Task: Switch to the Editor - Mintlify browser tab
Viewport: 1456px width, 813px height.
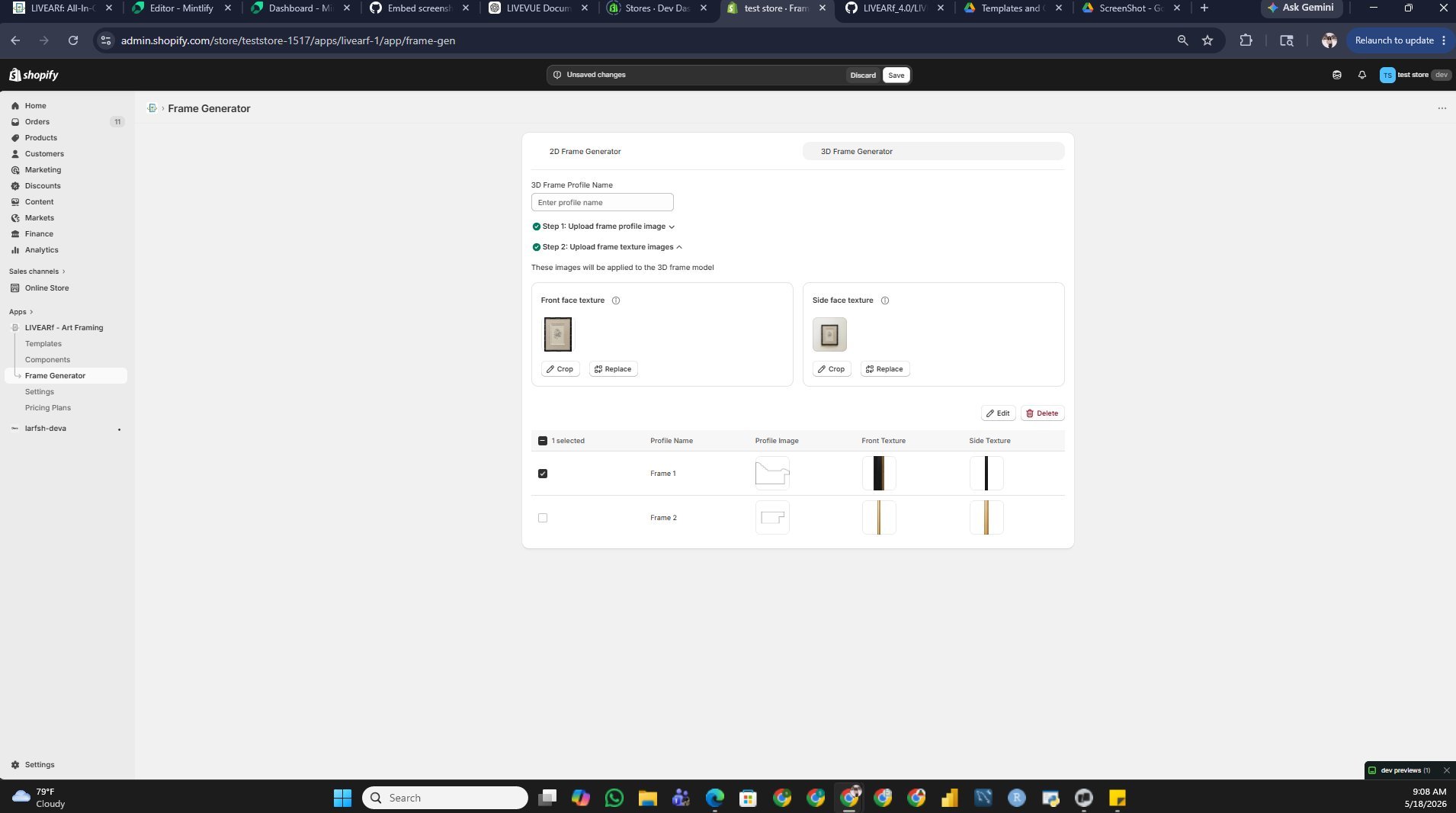Action: point(181,8)
